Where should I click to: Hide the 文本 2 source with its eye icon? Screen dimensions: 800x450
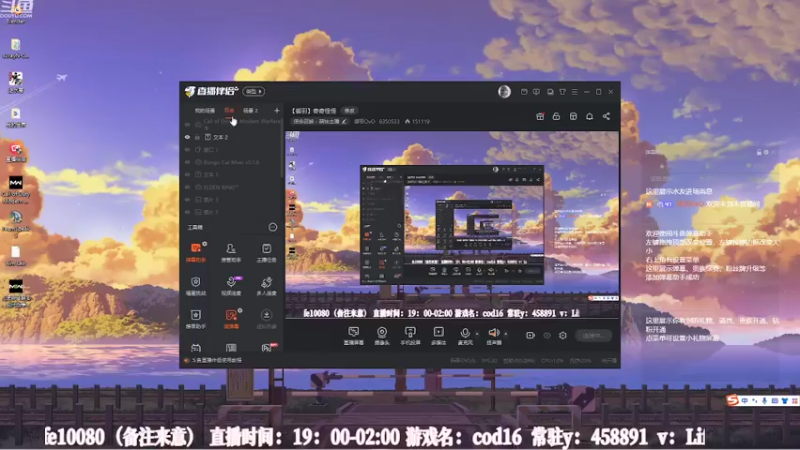(187, 137)
